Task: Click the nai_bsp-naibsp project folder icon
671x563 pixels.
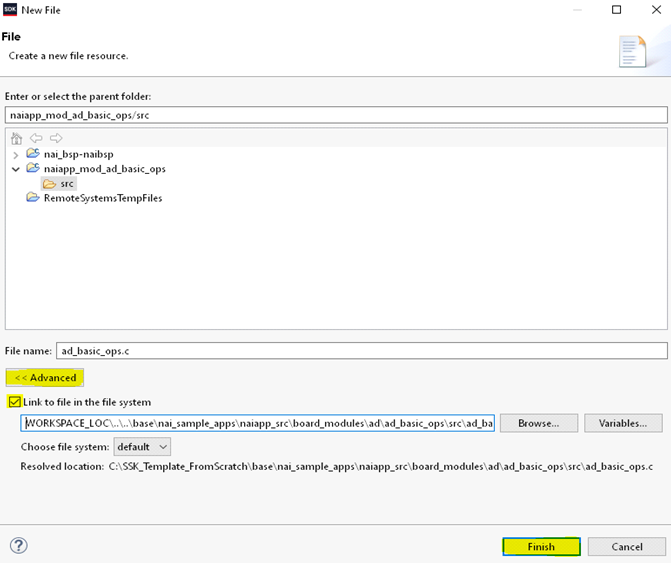Action: (x=33, y=154)
